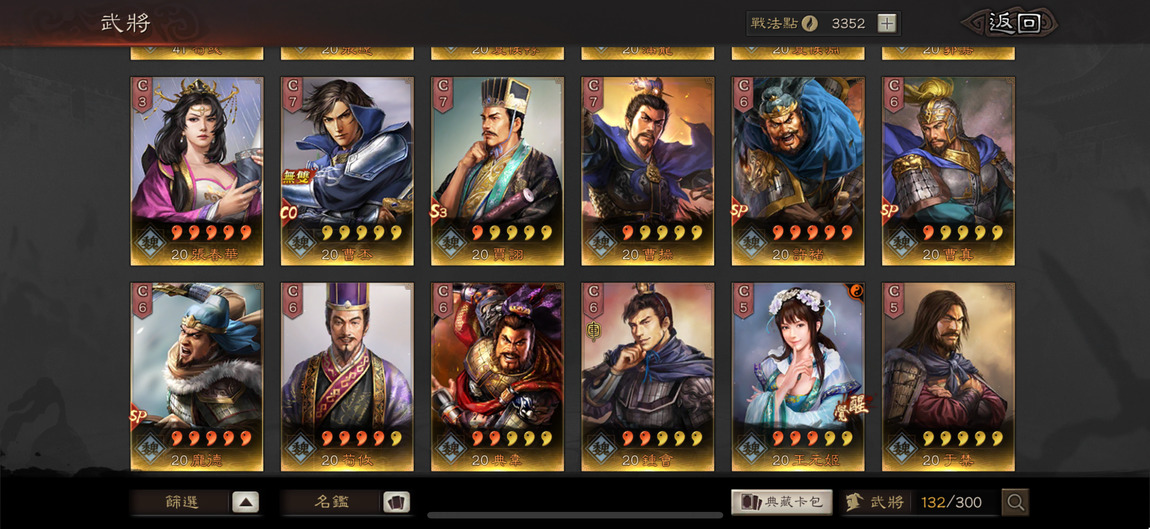Select the 曹真 general card

point(948,171)
